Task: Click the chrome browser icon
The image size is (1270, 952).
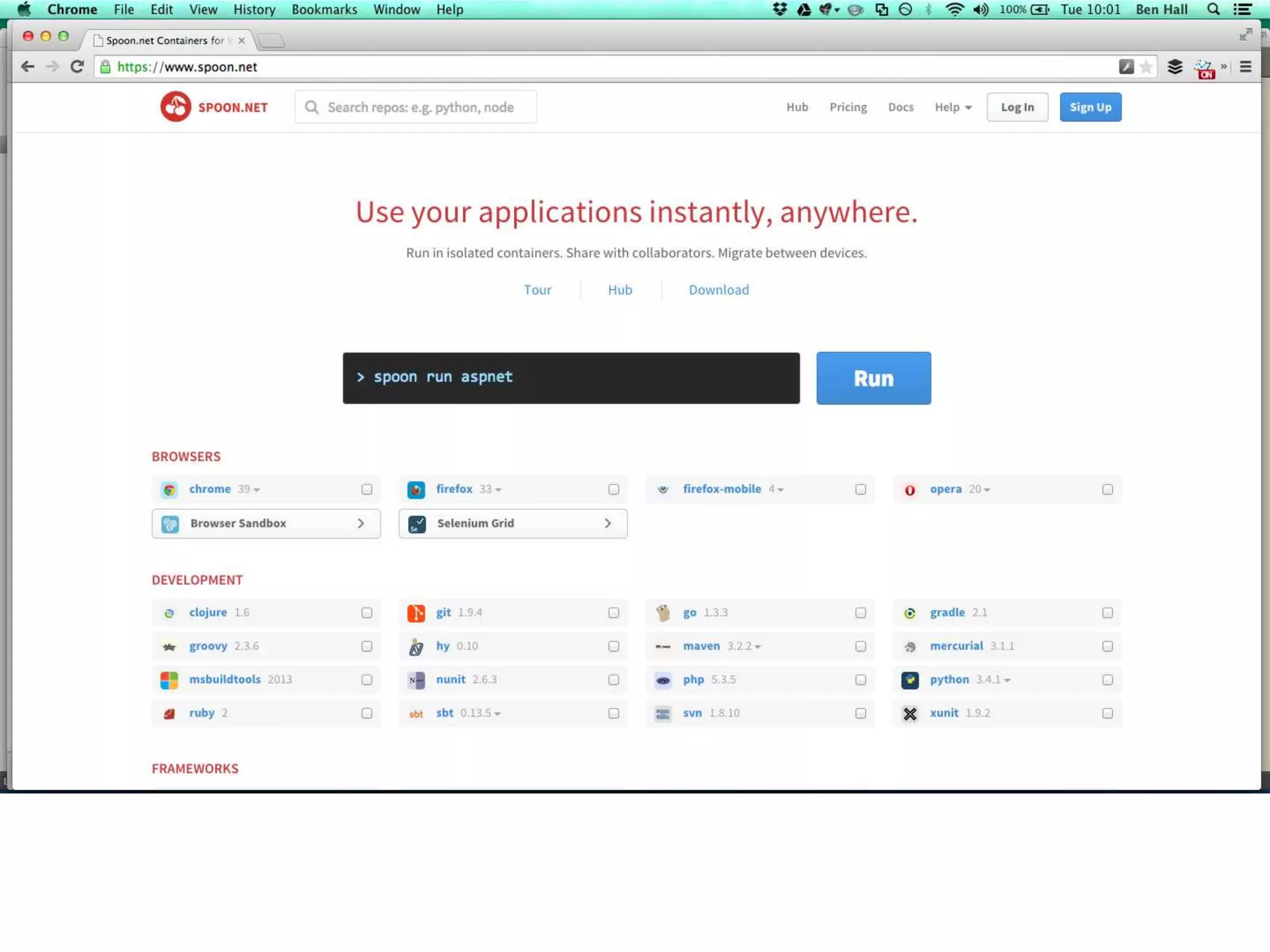Action: click(x=169, y=490)
